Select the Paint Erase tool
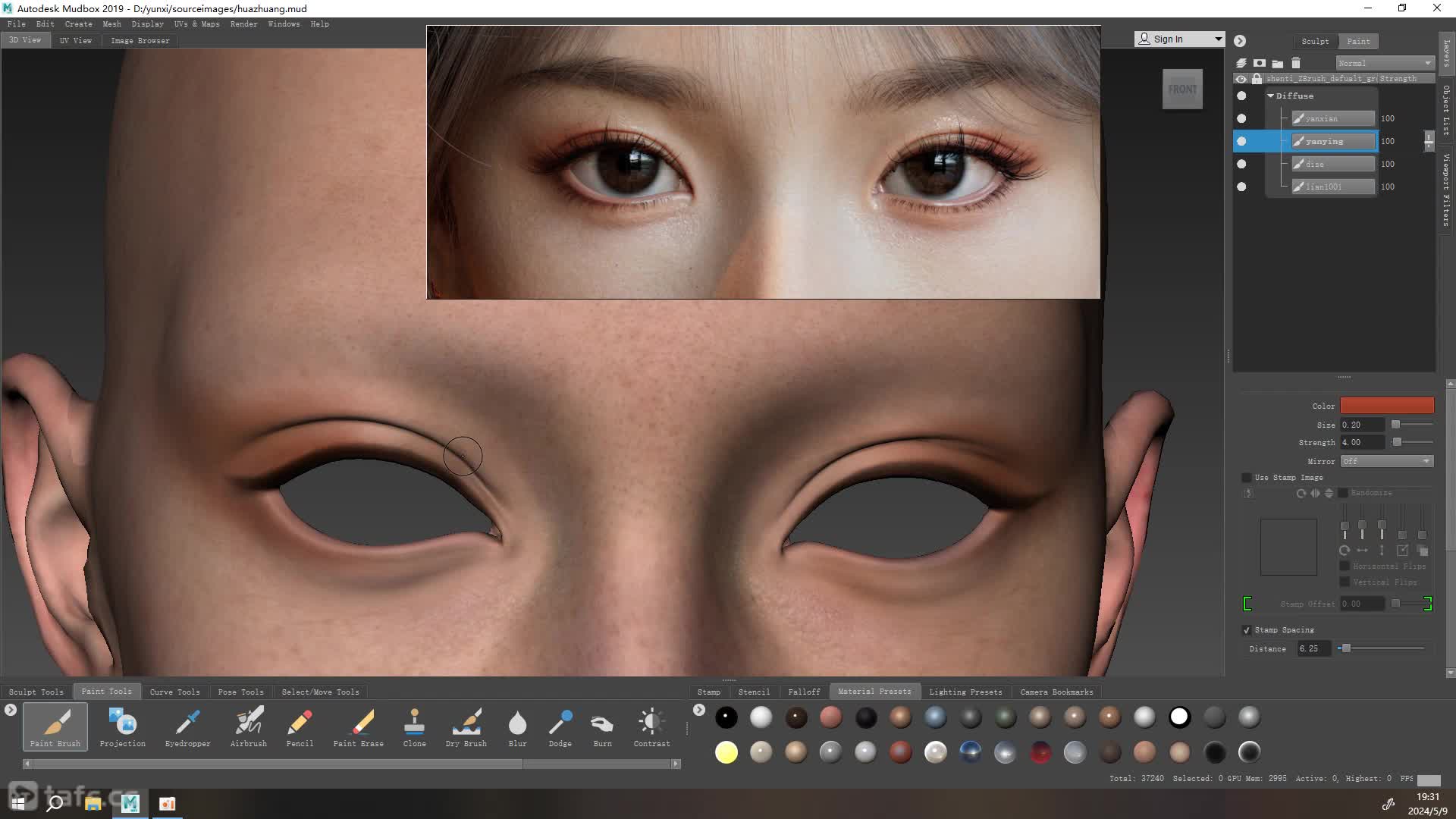1456x819 pixels. pos(359,726)
